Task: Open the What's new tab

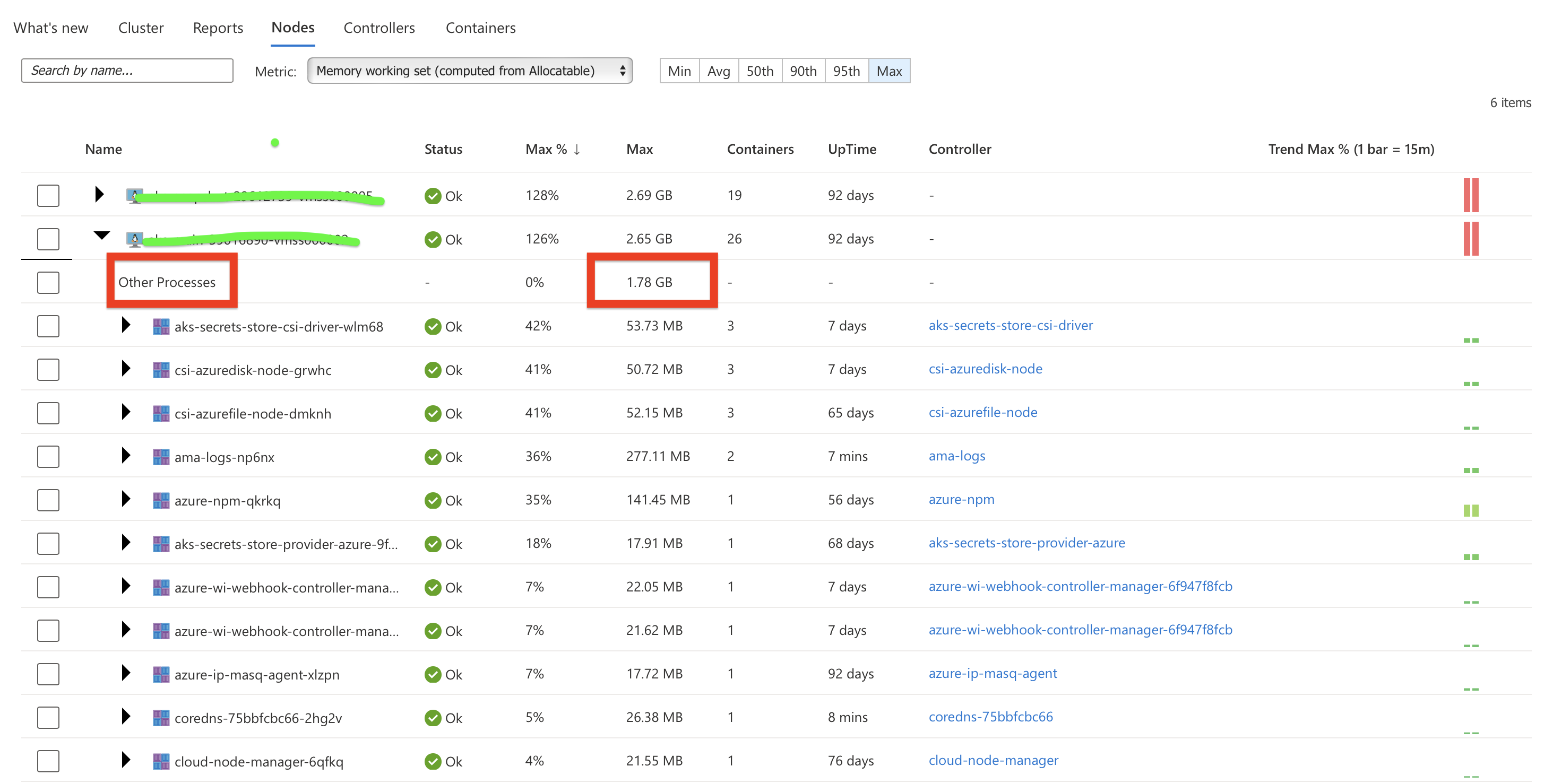Action: point(50,28)
